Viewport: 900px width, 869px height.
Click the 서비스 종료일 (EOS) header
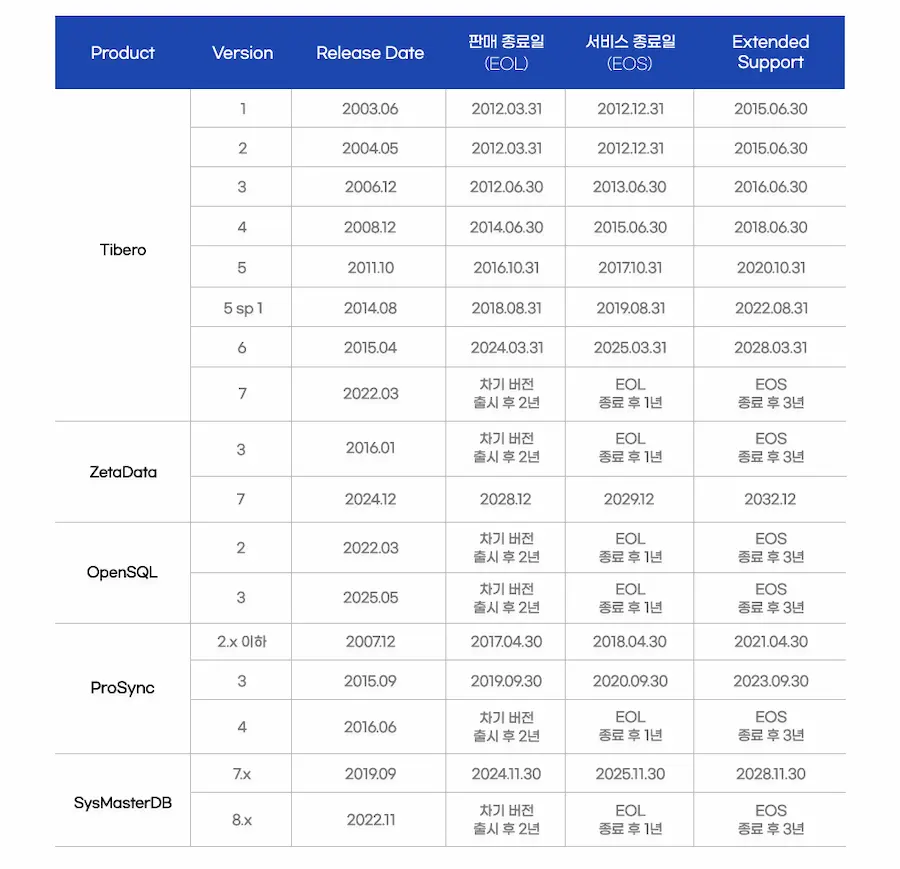(x=630, y=52)
